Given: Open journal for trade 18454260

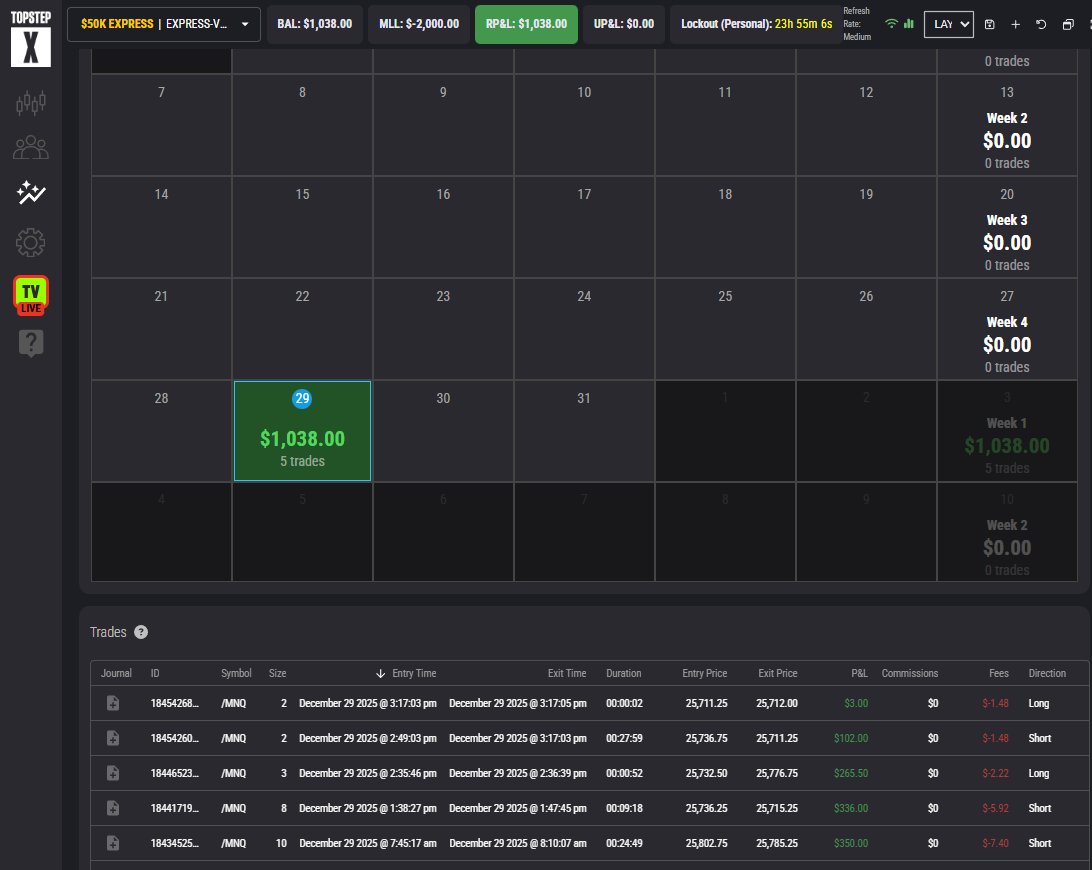Looking at the screenshot, I should (x=113, y=738).
